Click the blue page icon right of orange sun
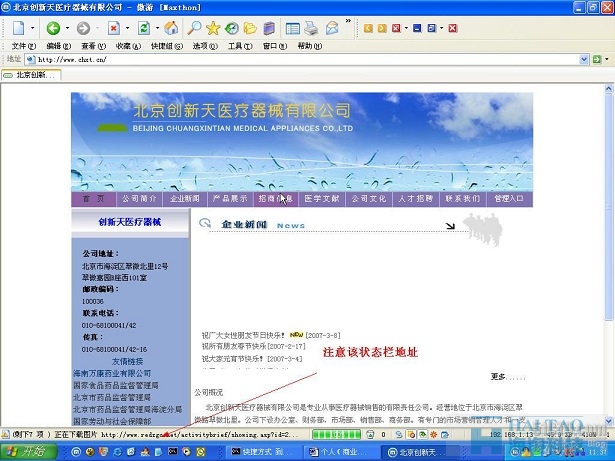 pos(445,434)
